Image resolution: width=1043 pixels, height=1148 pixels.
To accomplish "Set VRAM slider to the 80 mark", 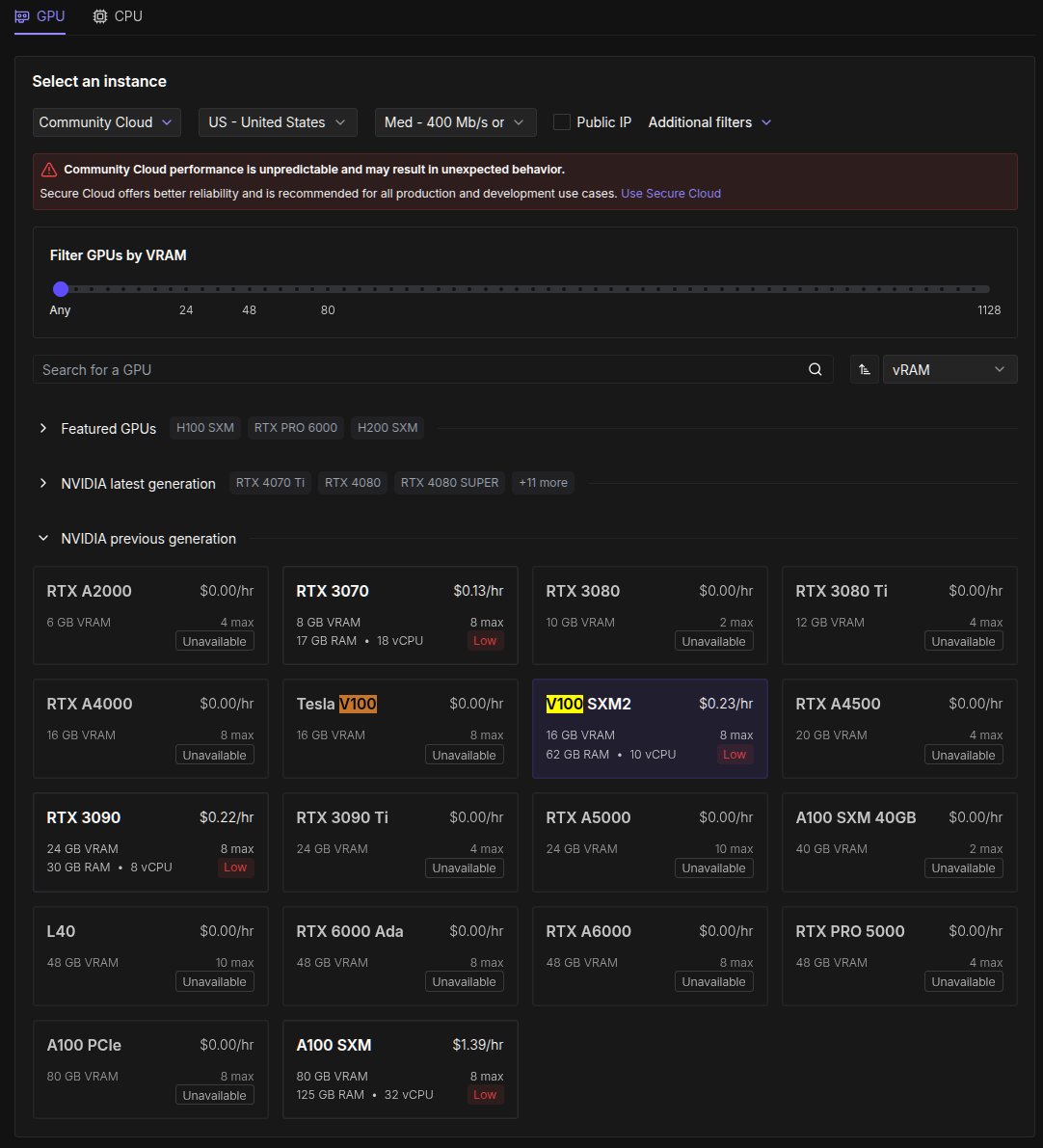I will pos(328,289).
